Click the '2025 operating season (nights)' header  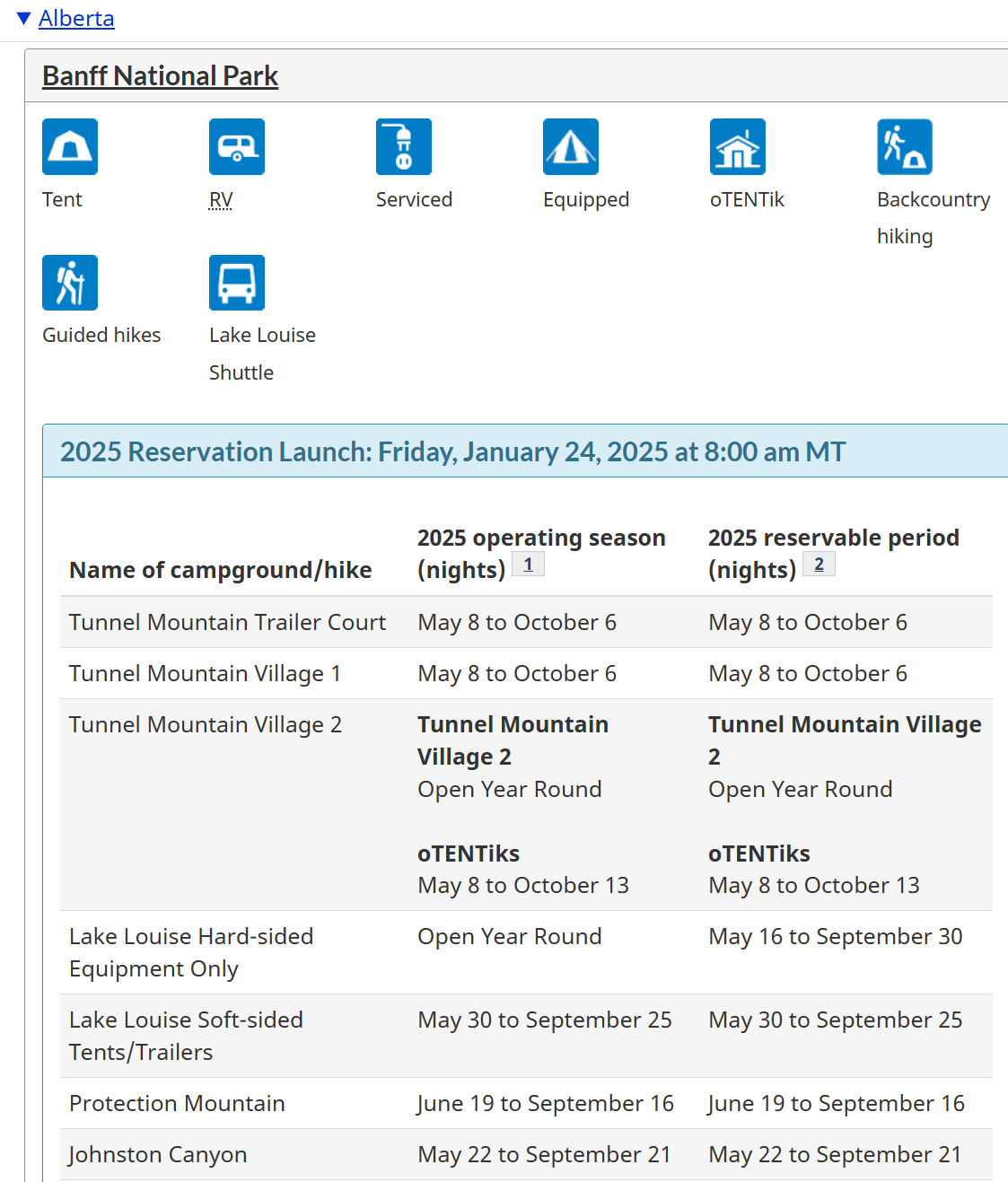[541, 554]
